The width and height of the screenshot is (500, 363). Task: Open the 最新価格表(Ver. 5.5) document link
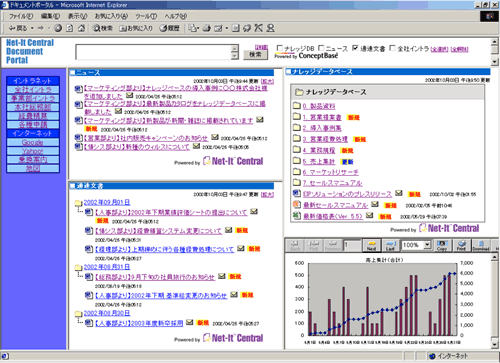tap(332, 216)
